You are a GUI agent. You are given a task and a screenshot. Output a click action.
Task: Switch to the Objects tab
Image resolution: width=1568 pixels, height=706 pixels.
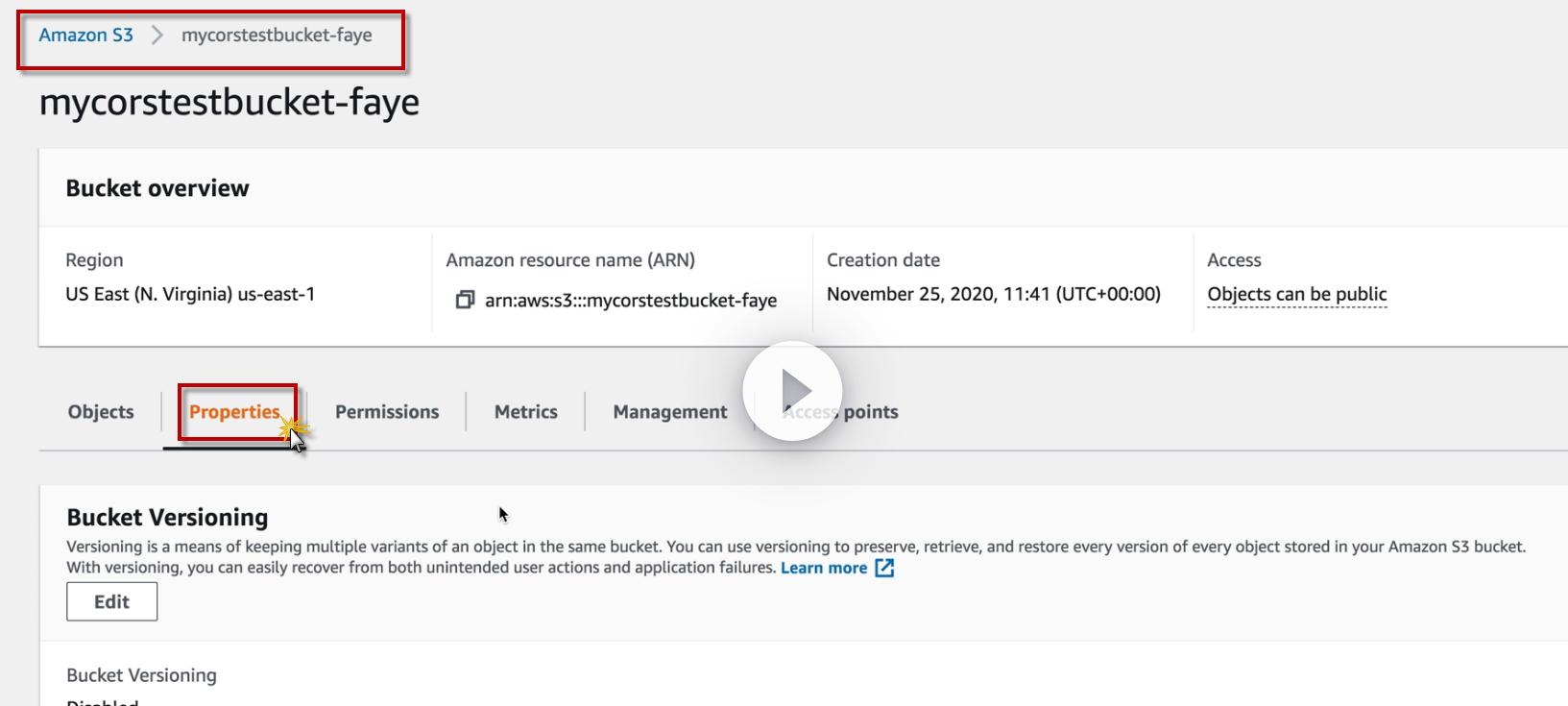(x=101, y=412)
